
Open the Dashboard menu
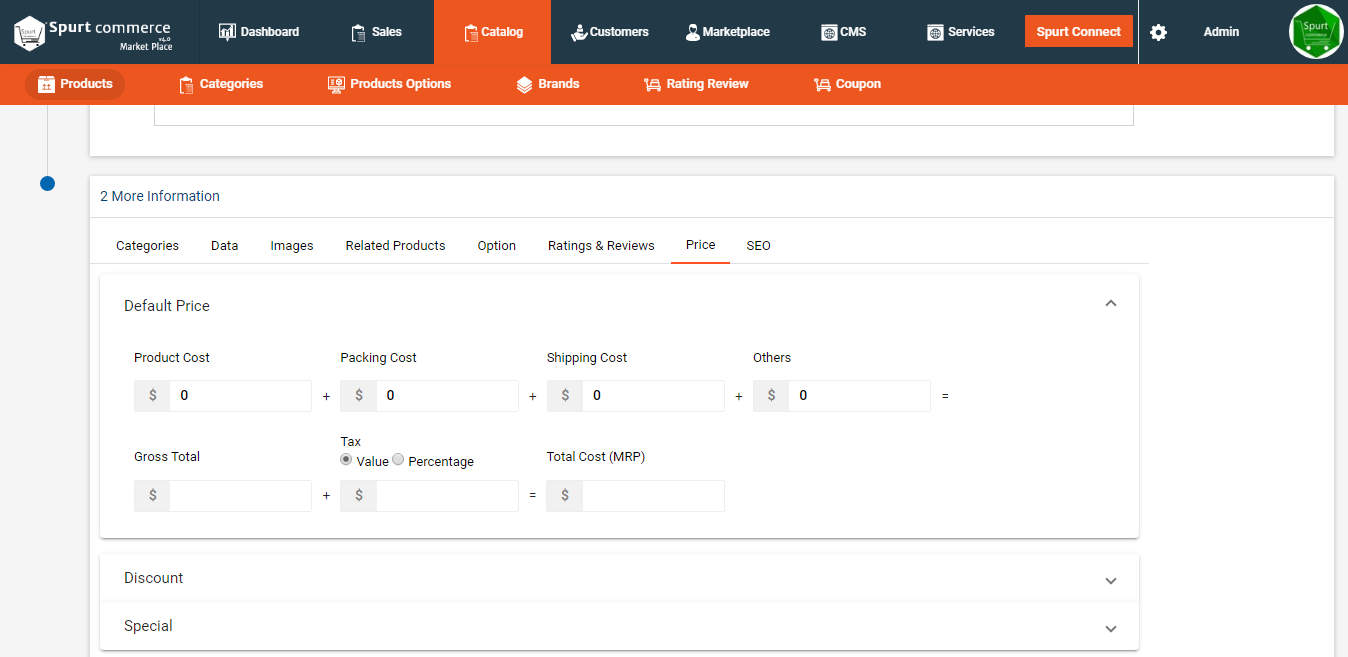tap(259, 32)
